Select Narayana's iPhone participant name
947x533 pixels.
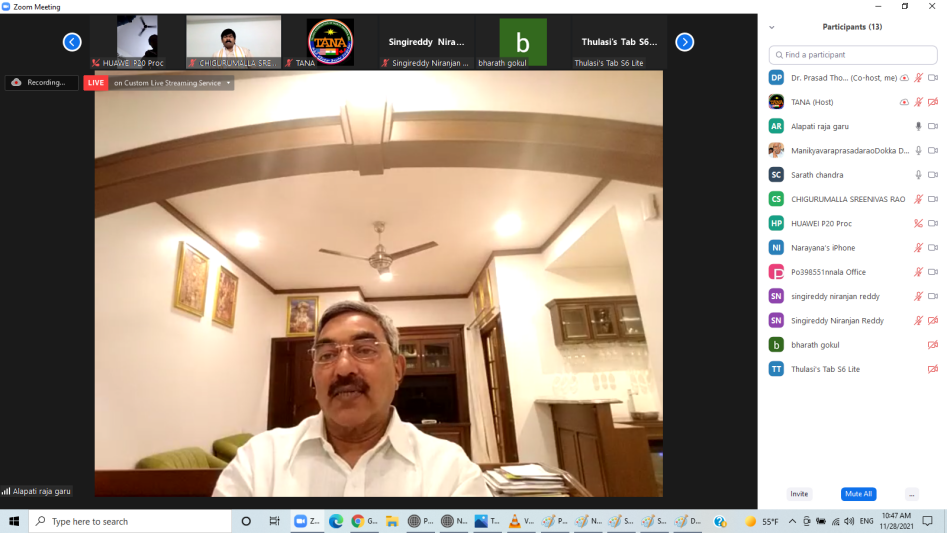point(823,247)
